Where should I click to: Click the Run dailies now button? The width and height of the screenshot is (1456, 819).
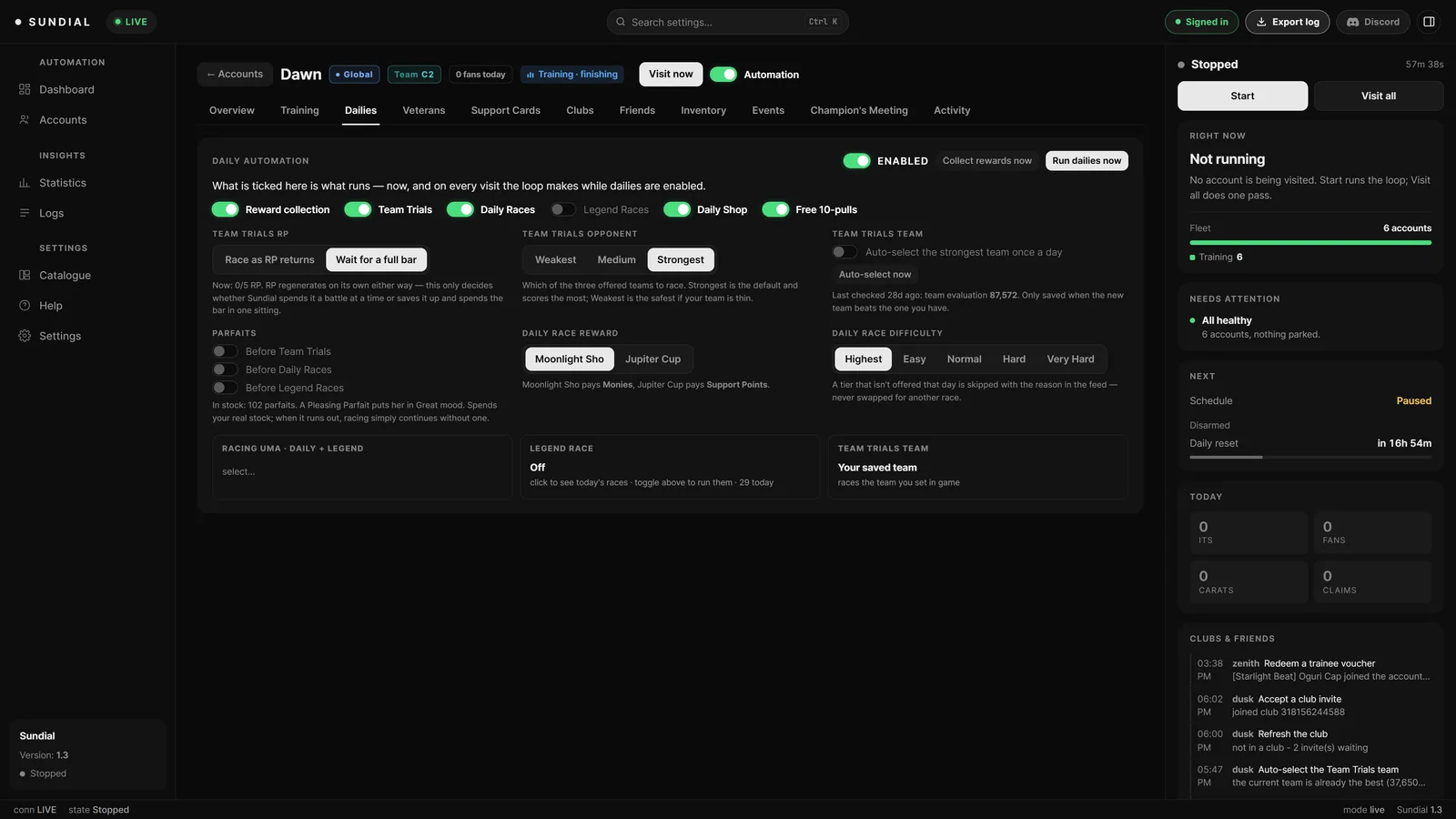tap(1087, 161)
